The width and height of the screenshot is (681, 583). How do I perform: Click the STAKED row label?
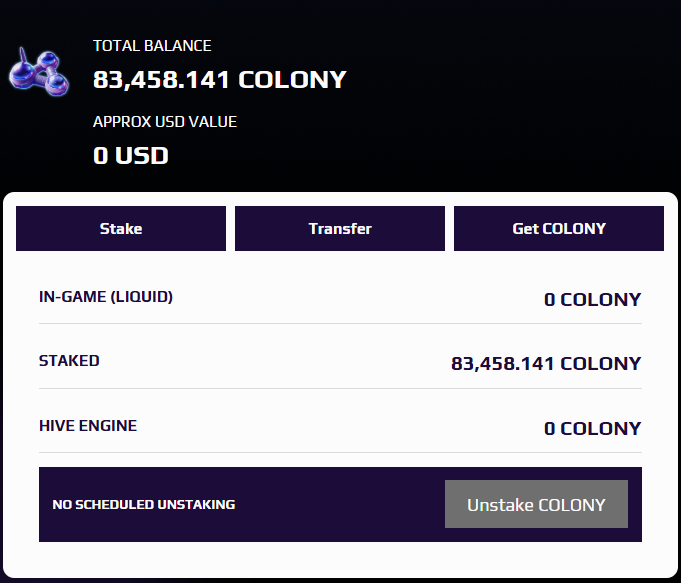coord(69,361)
